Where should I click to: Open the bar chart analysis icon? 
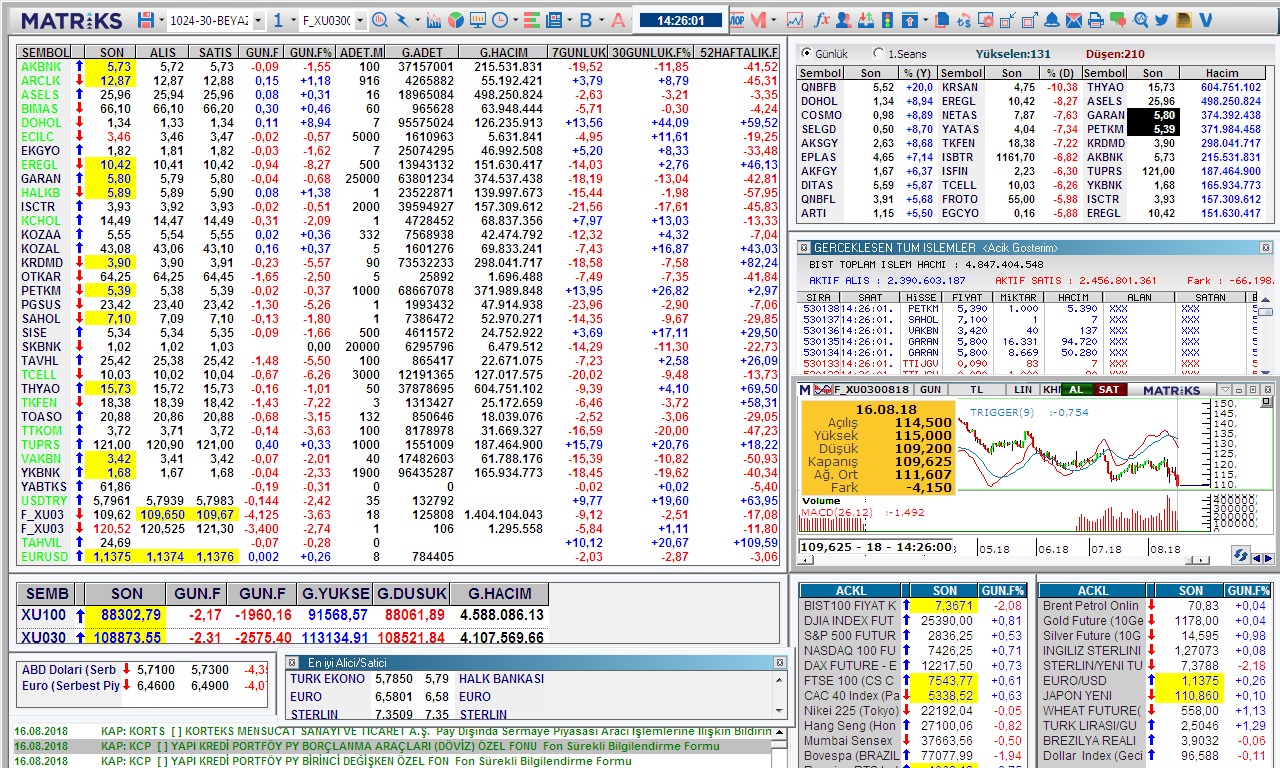[x=433, y=20]
